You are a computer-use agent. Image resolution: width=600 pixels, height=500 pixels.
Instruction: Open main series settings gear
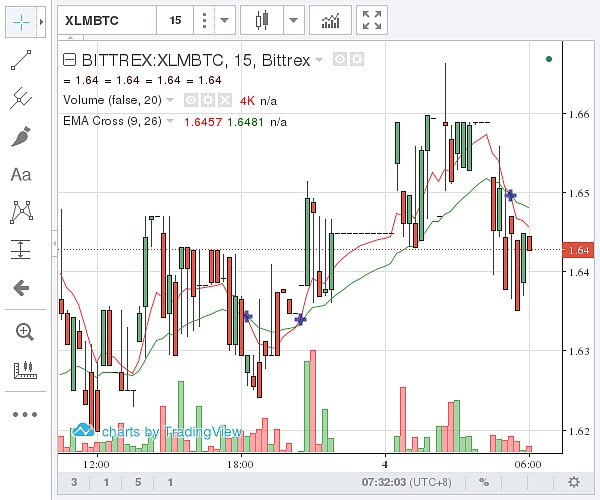pos(357,60)
